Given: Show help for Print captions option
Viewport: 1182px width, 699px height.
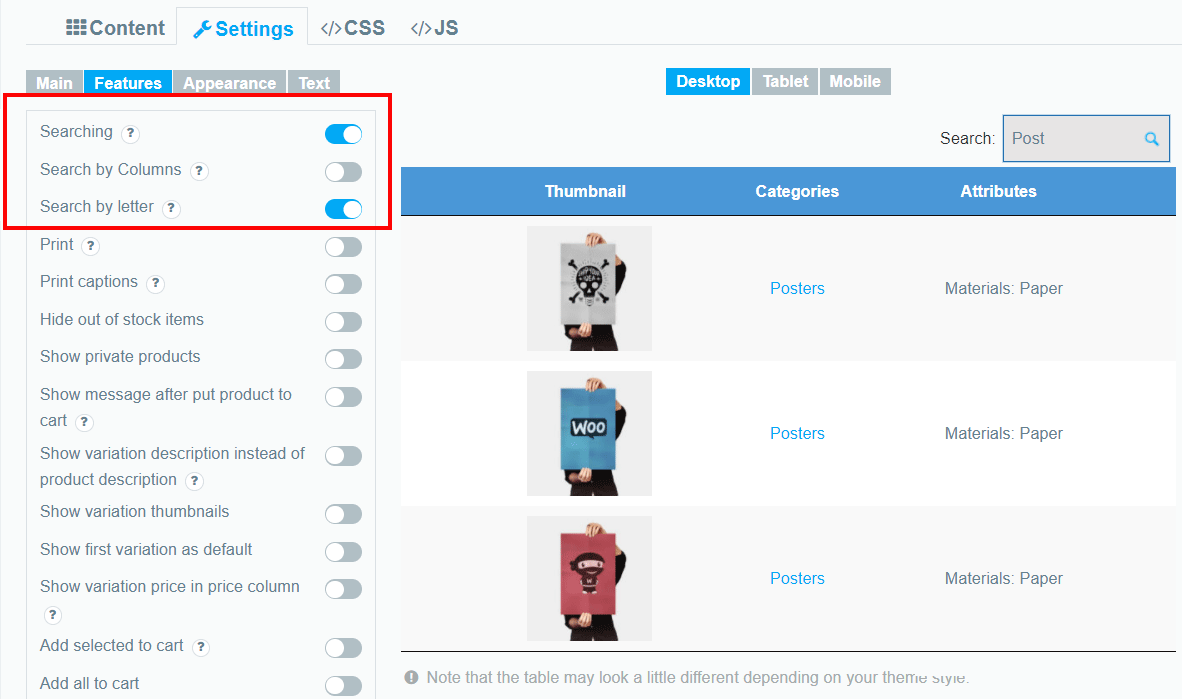Looking at the screenshot, I should click(155, 284).
